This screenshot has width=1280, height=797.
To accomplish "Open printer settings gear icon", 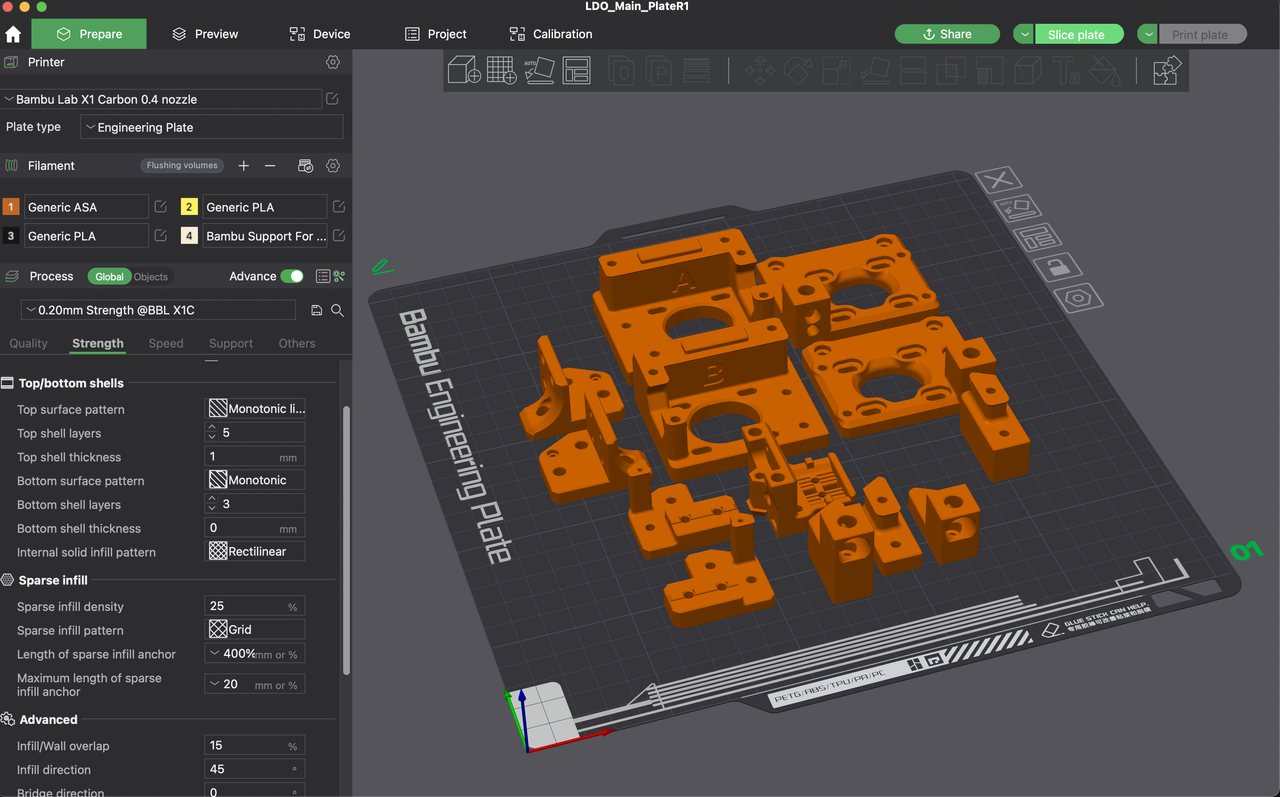I will (333, 62).
